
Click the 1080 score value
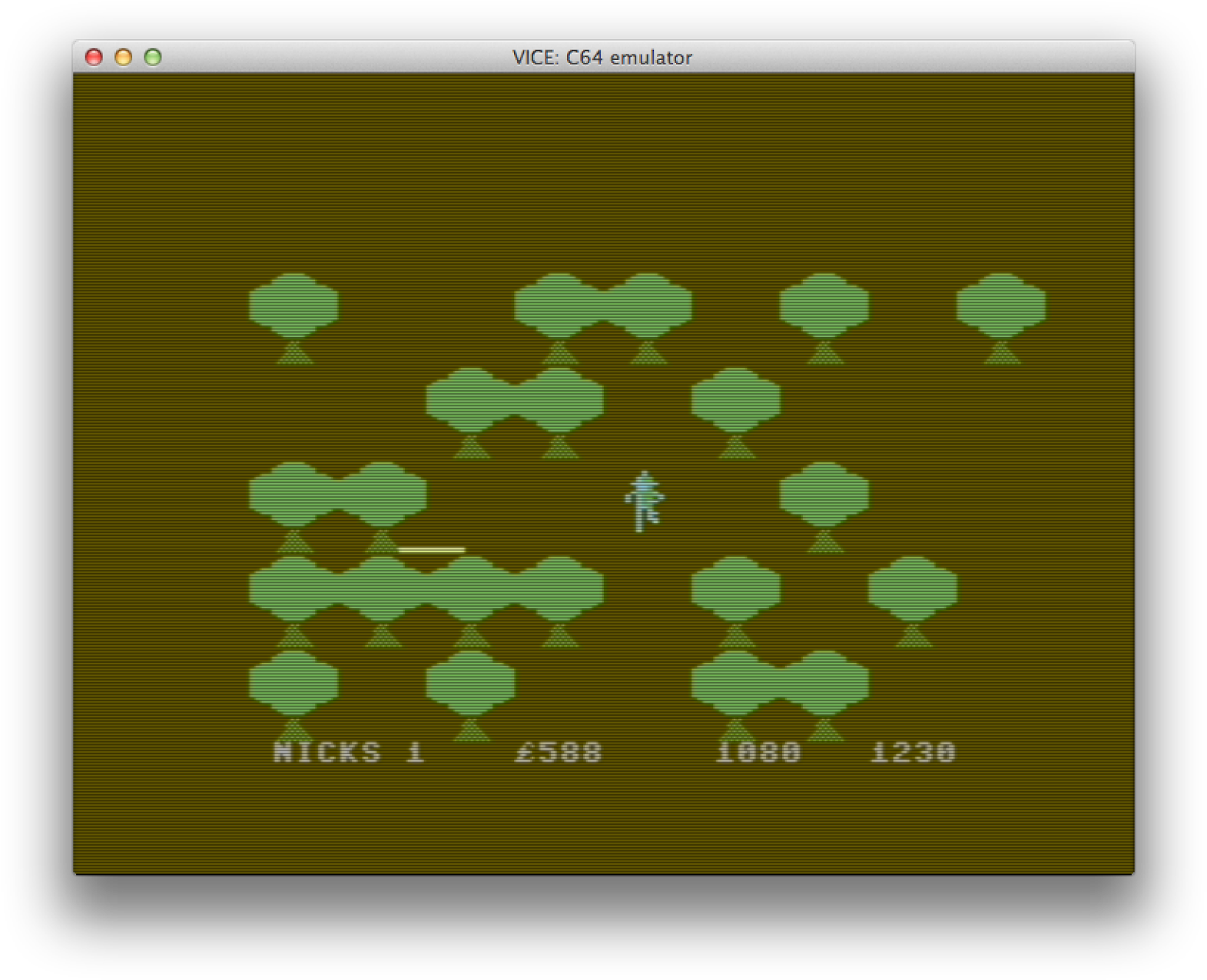click(x=758, y=752)
